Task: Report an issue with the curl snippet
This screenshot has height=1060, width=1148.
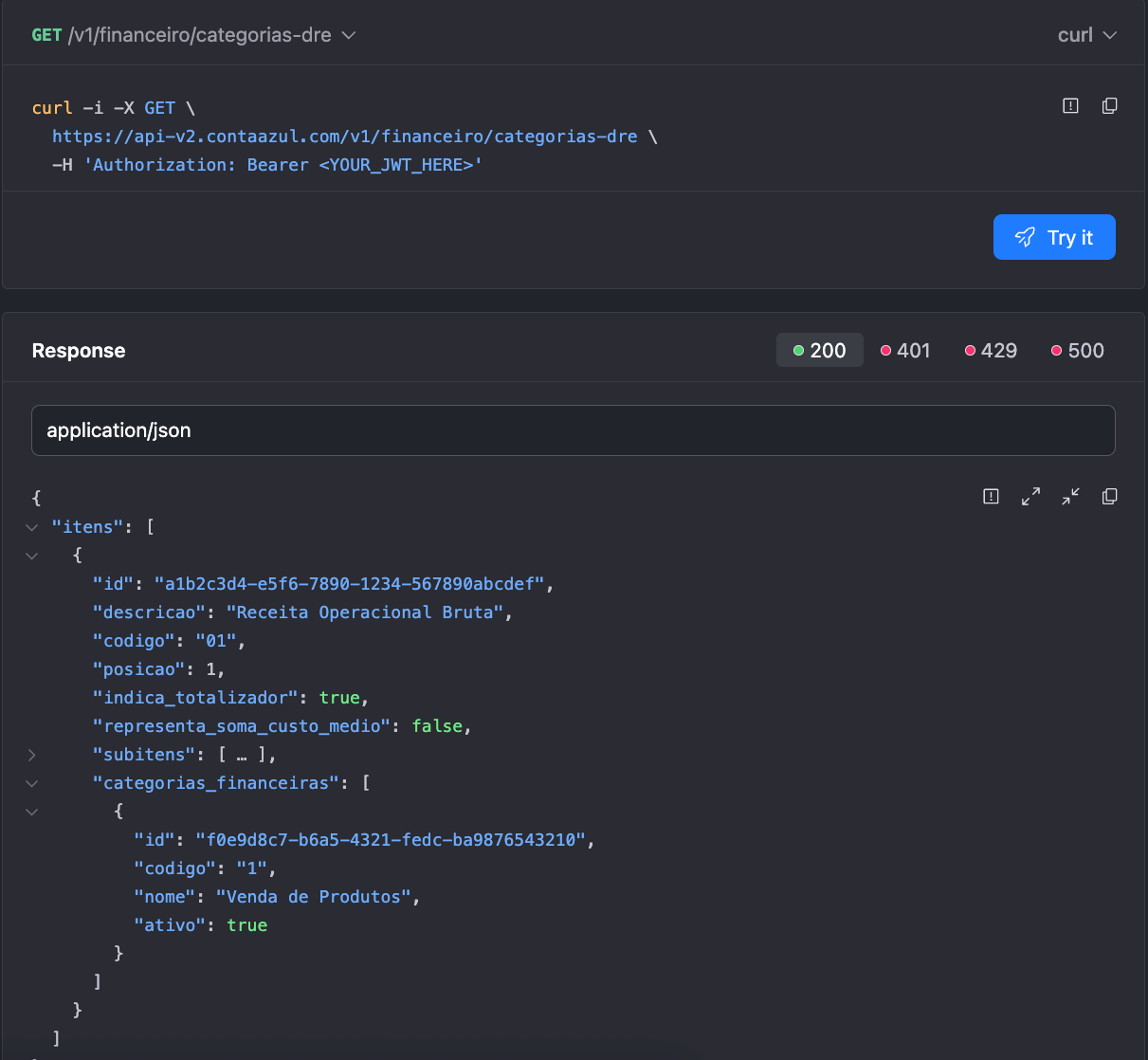Action: point(1070,106)
